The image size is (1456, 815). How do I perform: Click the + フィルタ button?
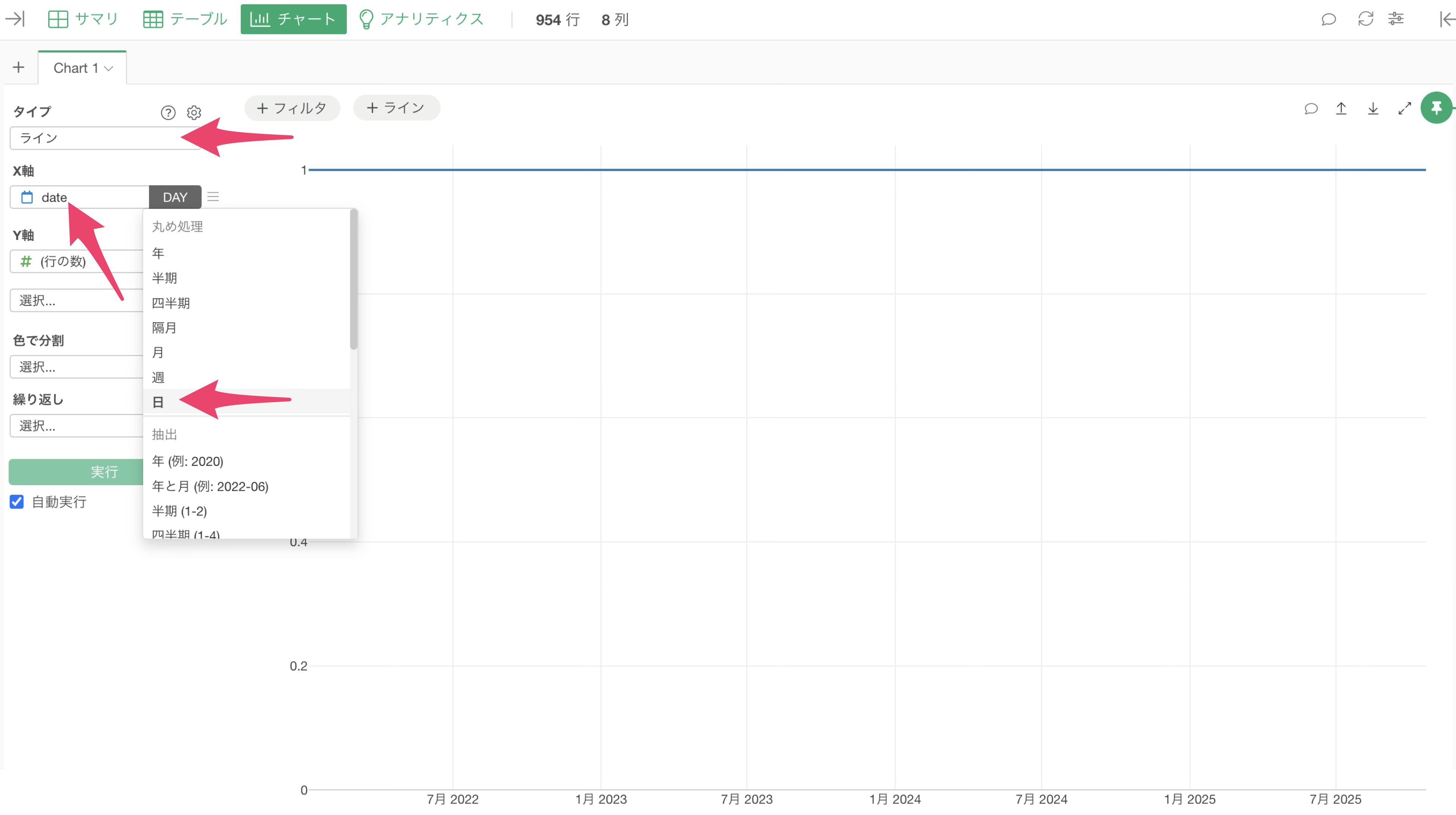[x=292, y=108]
